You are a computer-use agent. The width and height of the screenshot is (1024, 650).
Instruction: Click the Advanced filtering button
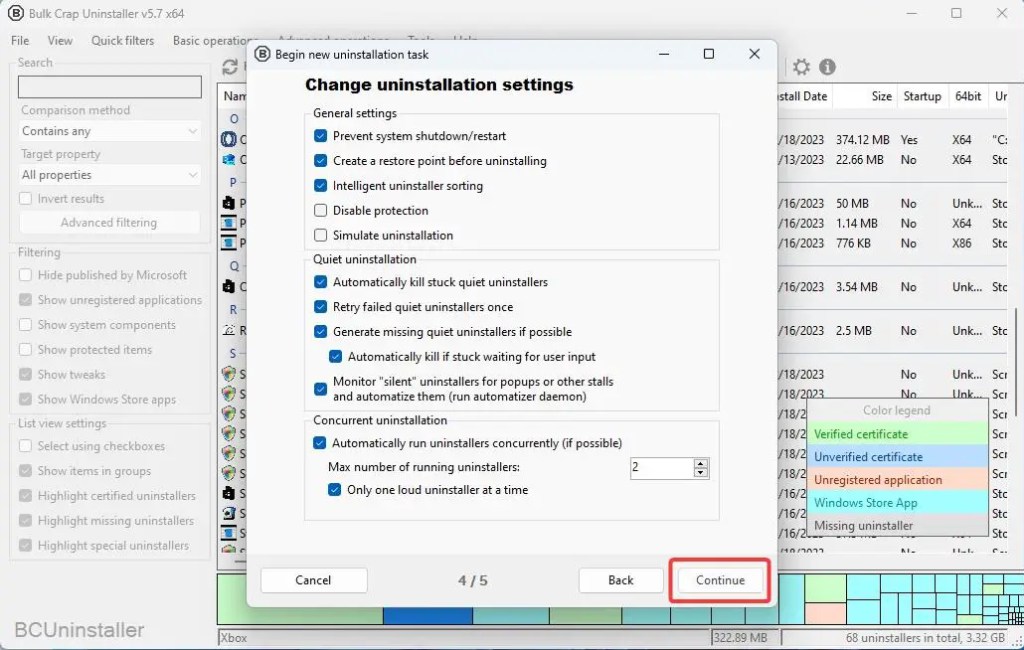coord(109,223)
